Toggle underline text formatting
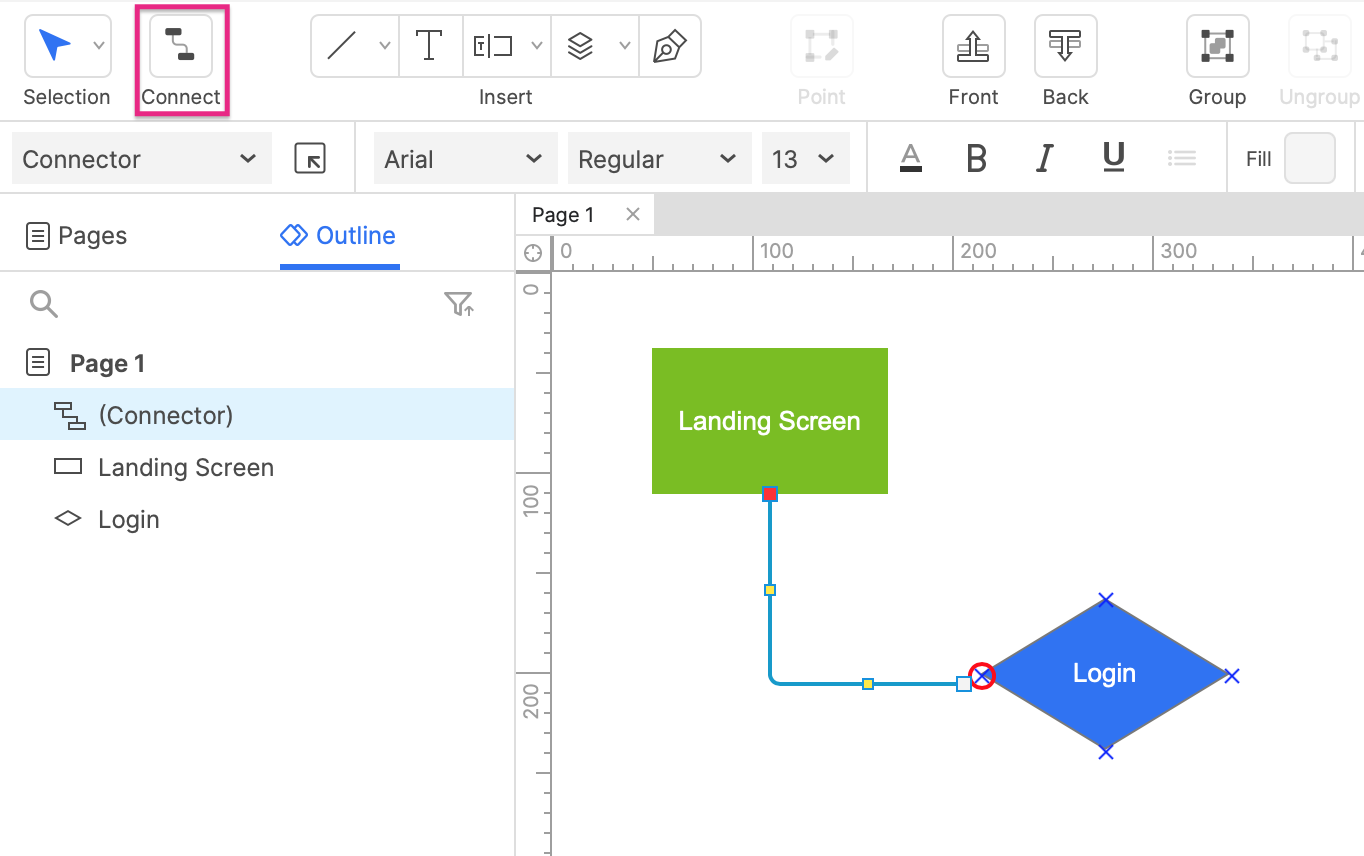The image size is (1364, 856). (1113, 157)
